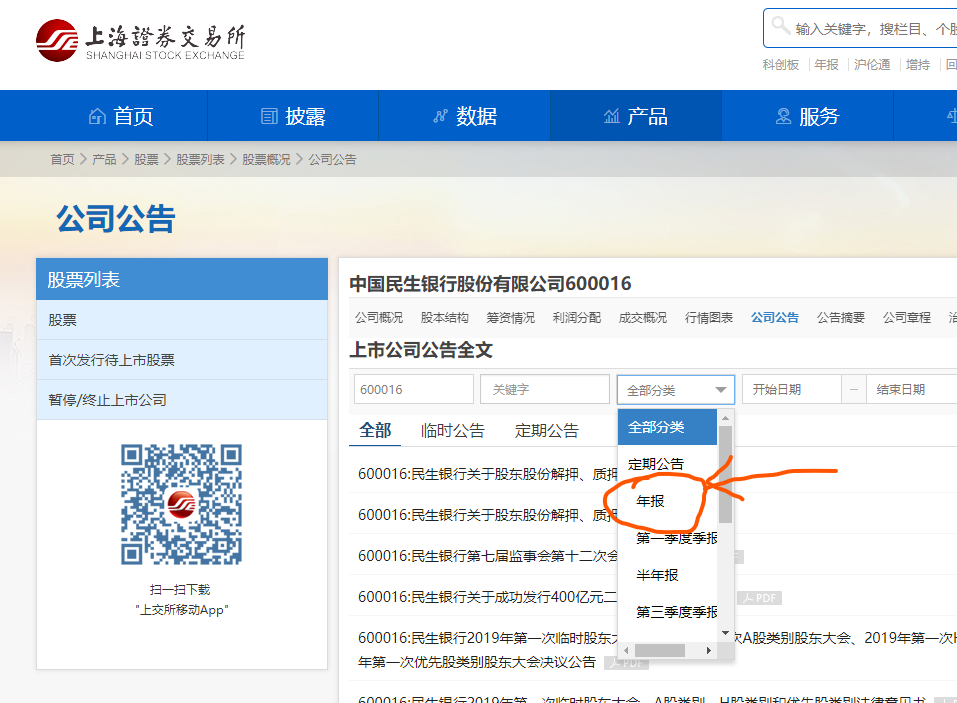Switch to the 利润分配 tab
The image size is (957, 703).
pyautogui.click(x=577, y=317)
